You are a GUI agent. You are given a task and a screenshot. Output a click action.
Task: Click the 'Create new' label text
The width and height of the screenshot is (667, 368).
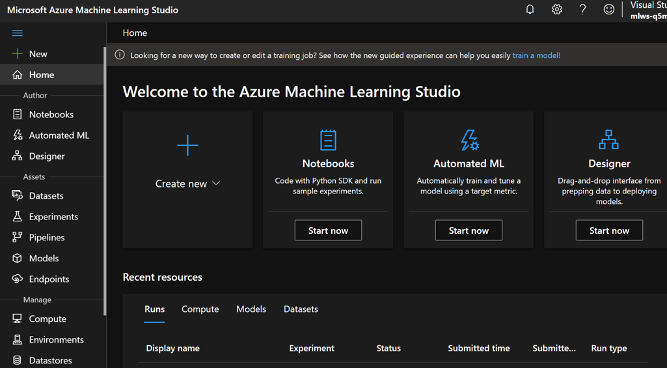click(x=181, y=184)
